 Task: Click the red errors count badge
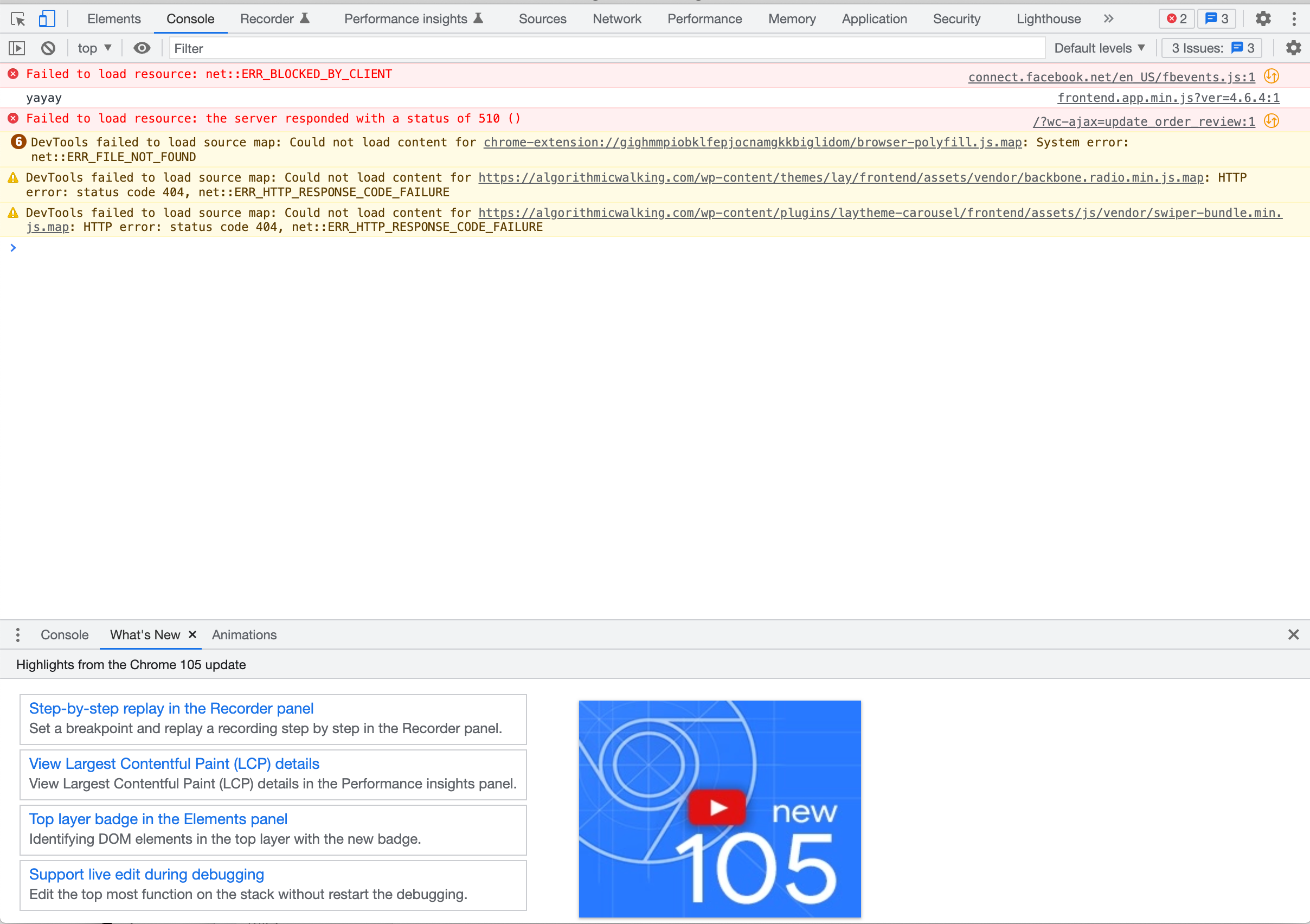point(1177,19)
